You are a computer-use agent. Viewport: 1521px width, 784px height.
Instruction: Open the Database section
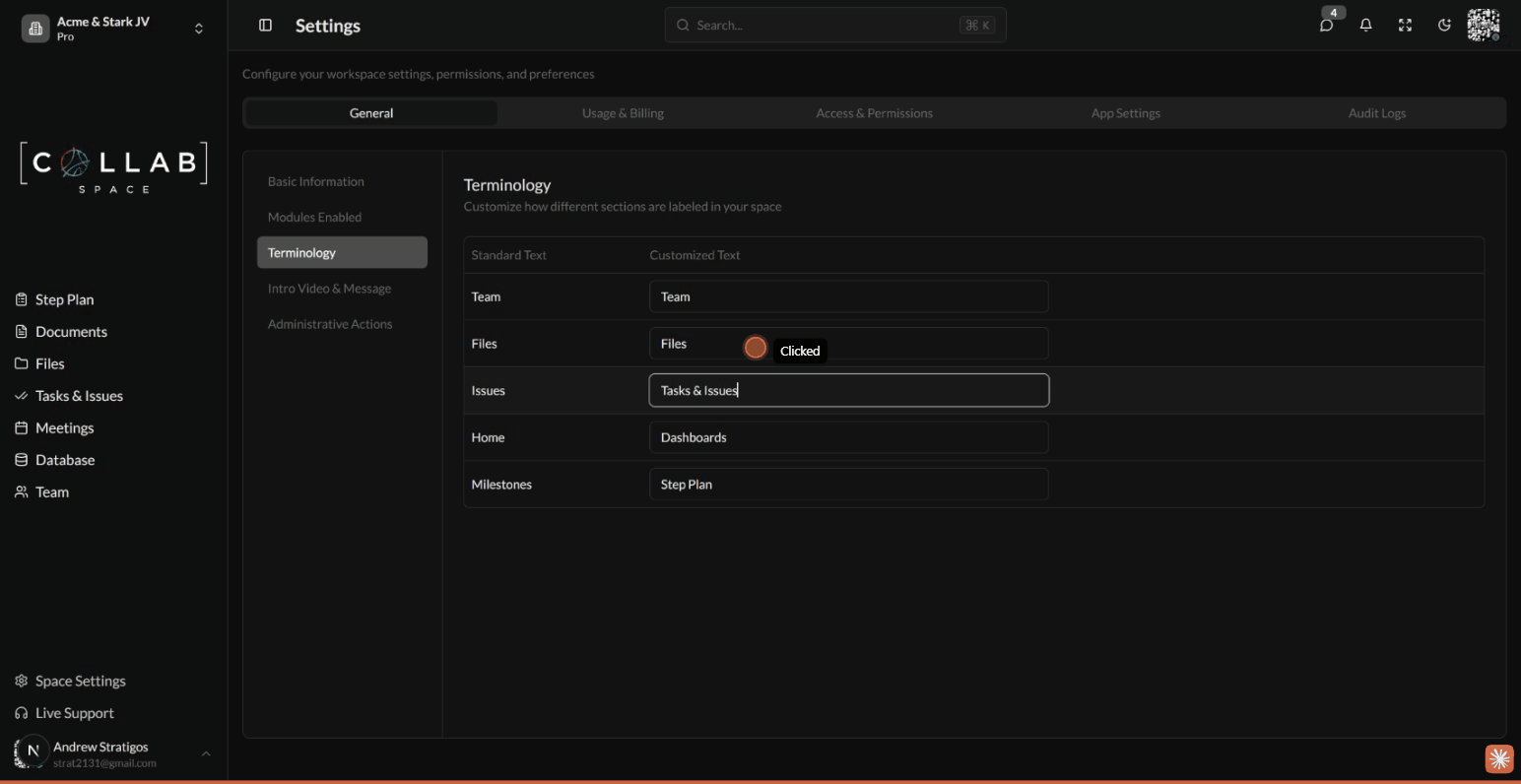click(x=64, y=459)
